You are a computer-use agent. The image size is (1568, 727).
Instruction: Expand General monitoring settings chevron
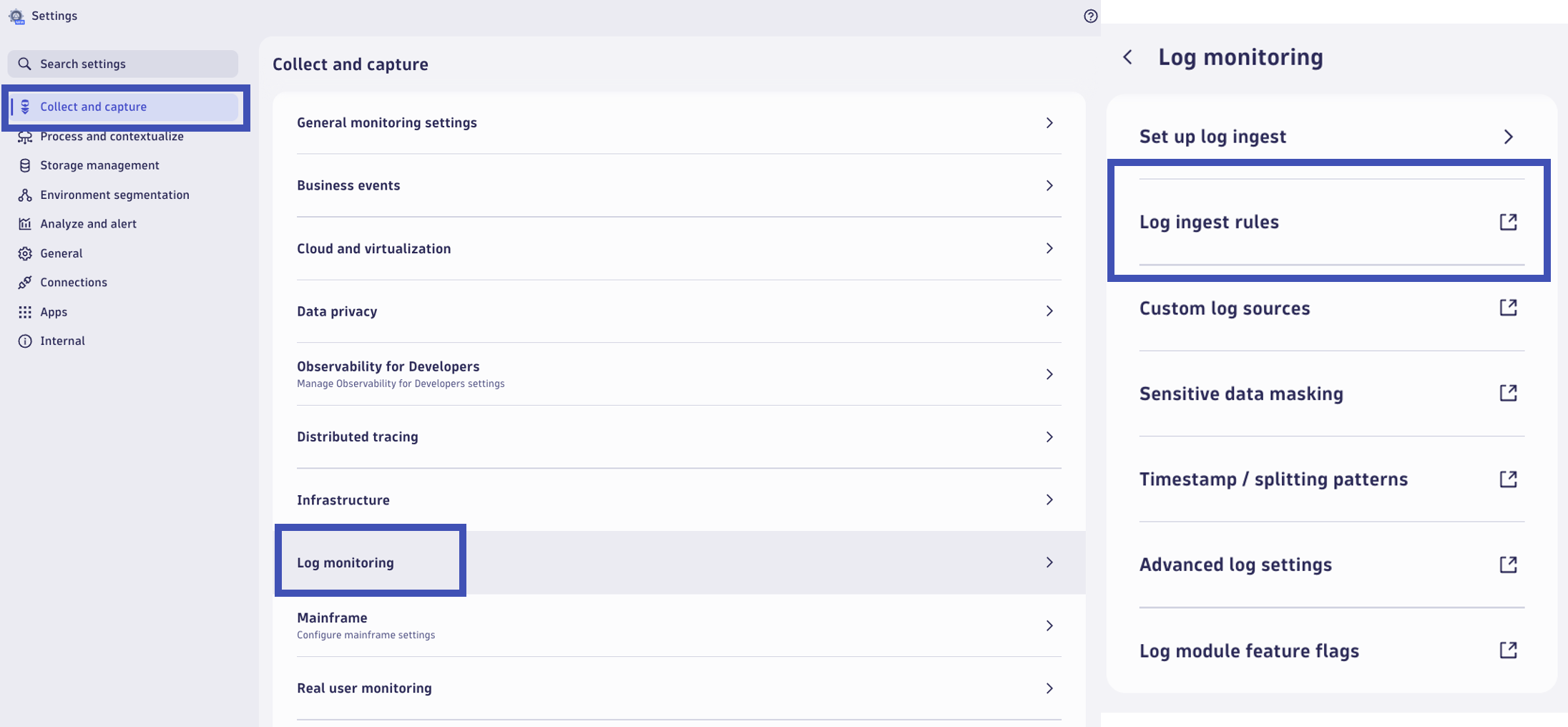pyautogui.click(x=1049, y=123)
